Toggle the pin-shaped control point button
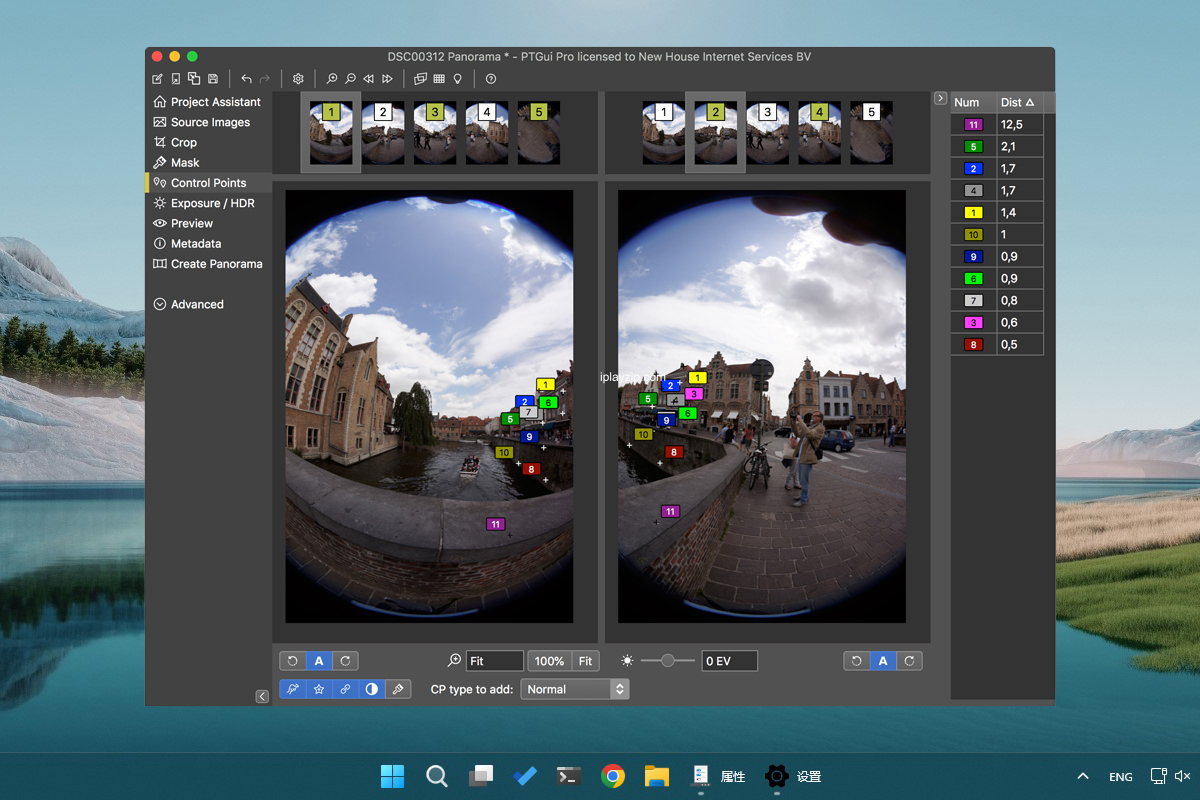Viewport: 1200px width, 800px height. point(293,689)
